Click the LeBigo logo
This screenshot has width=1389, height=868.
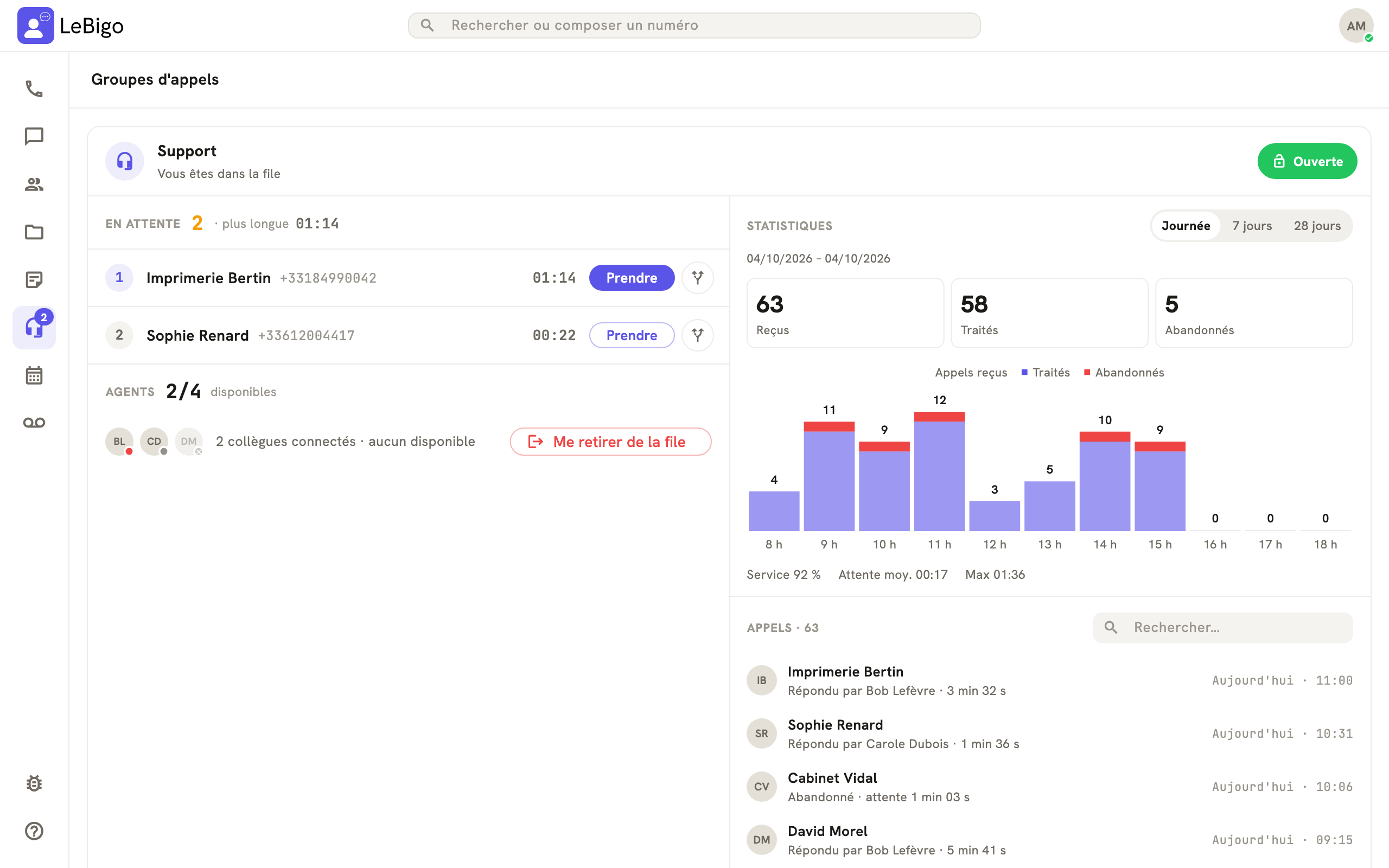click(x=71, y=25)
